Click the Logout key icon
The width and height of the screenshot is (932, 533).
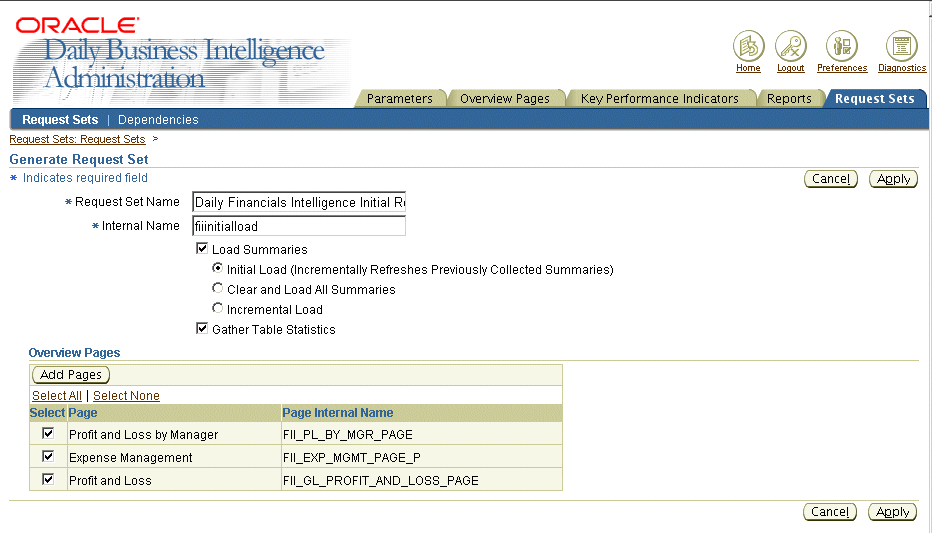791,46
